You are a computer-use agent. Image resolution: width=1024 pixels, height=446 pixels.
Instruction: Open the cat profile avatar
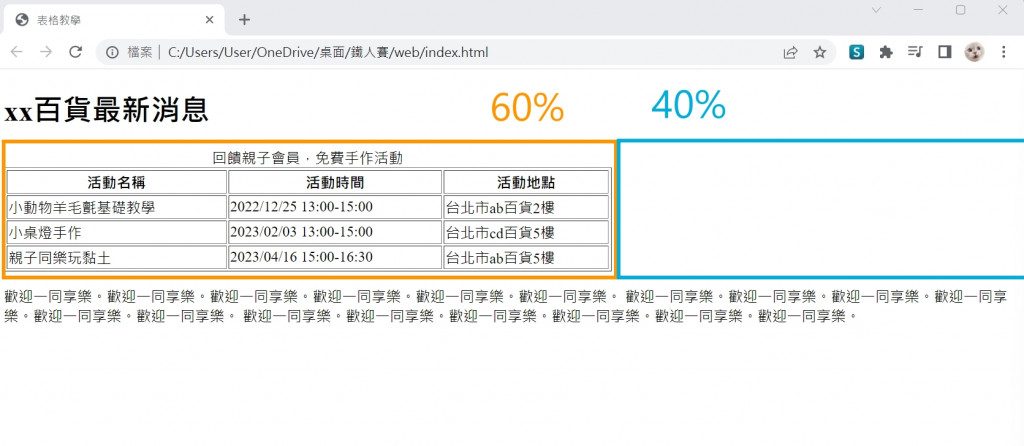click(x=974, y=52)
